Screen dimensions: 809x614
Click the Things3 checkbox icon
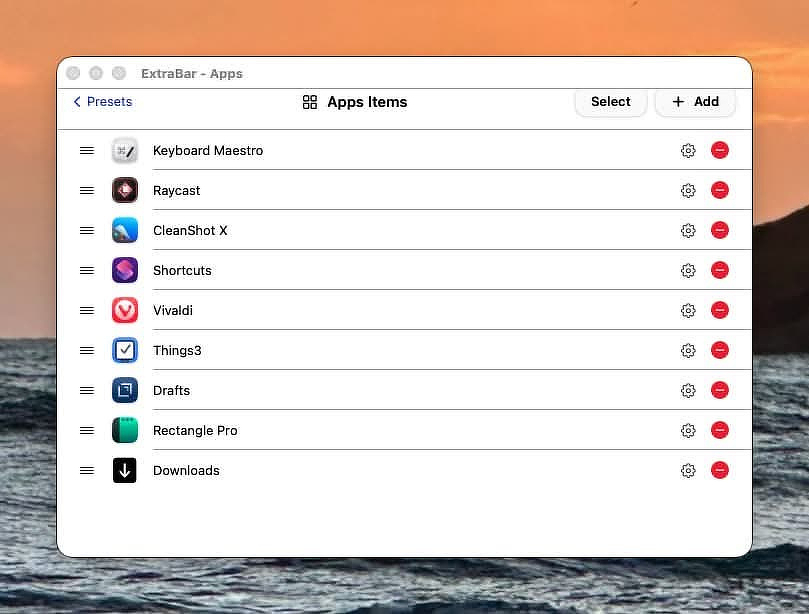(x=125, y=351)
